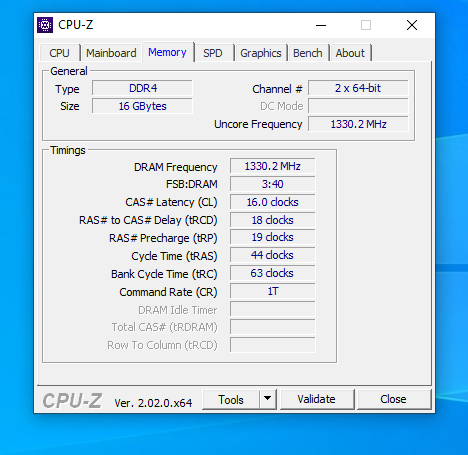The width and height of the screenshot is (468, 455).
Task: Open the Tools dropdown arrow
Action: pos(267,399)
